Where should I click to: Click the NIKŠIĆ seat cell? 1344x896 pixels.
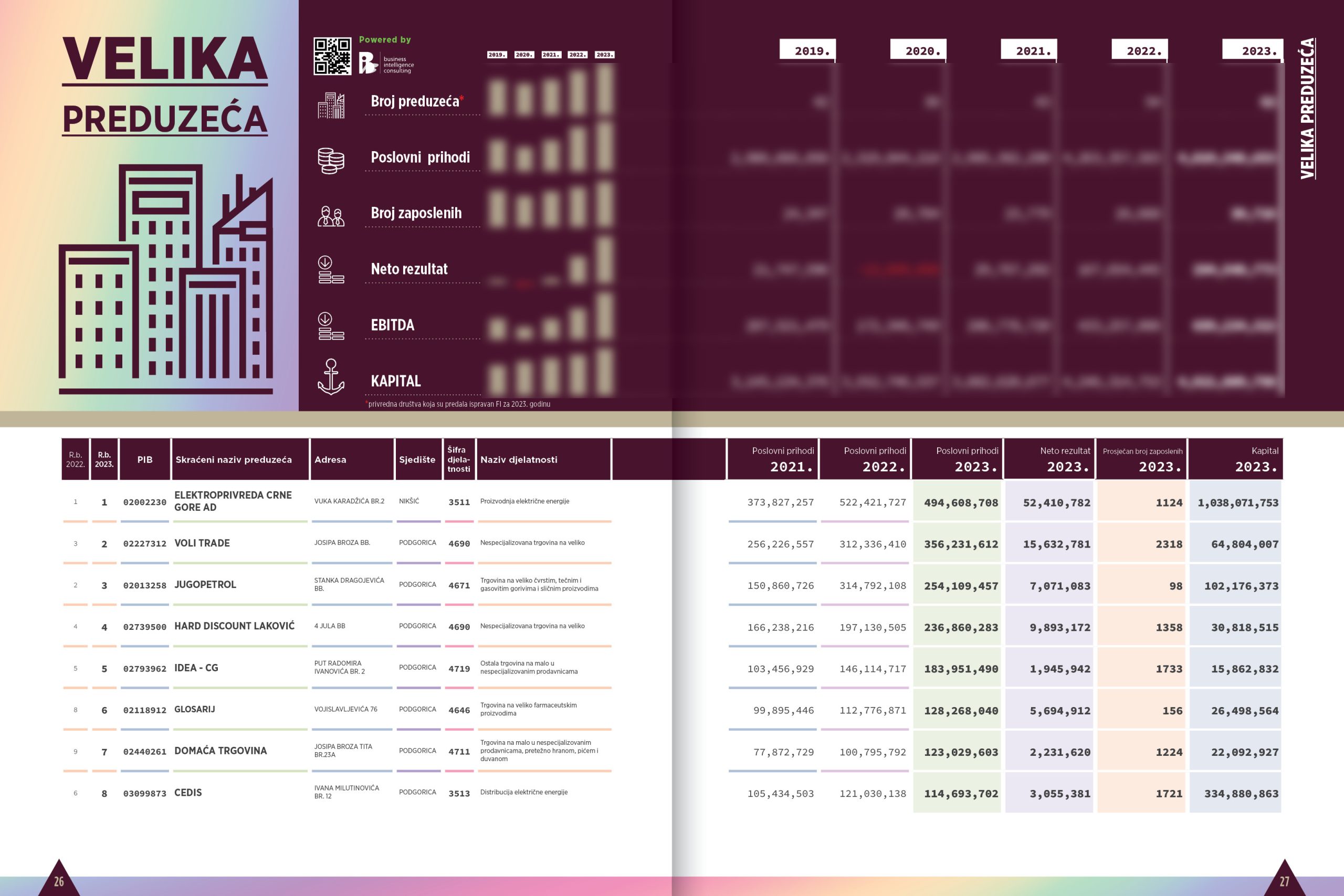coord(408,501)
